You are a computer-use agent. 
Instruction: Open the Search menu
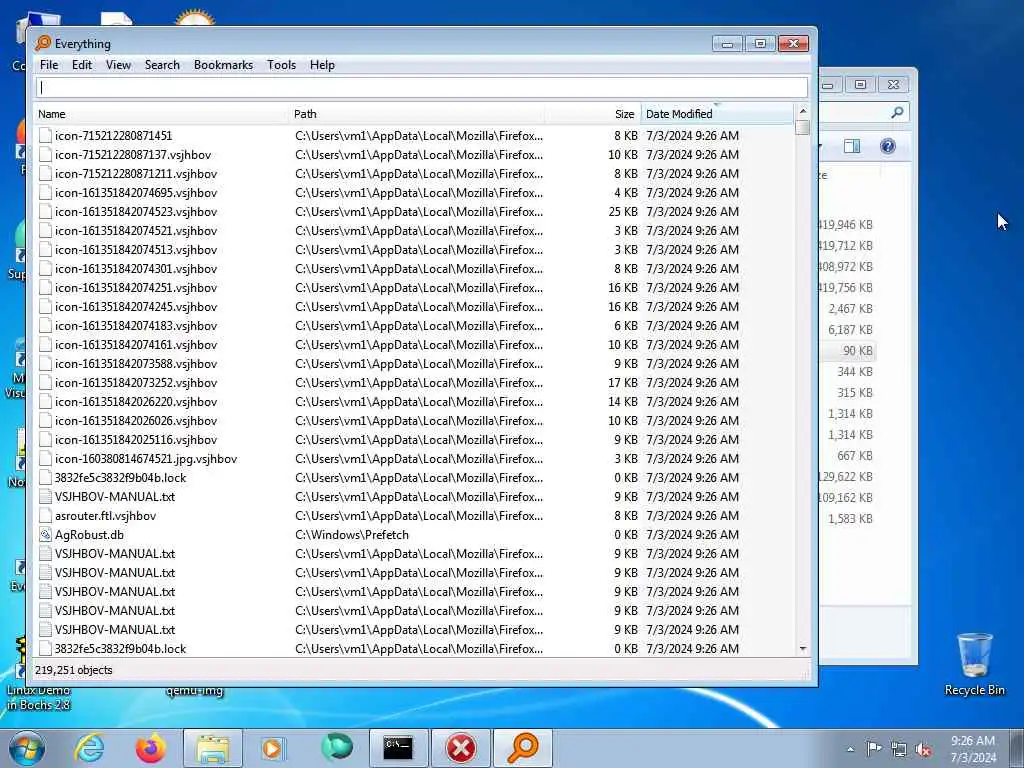[162, 65]
